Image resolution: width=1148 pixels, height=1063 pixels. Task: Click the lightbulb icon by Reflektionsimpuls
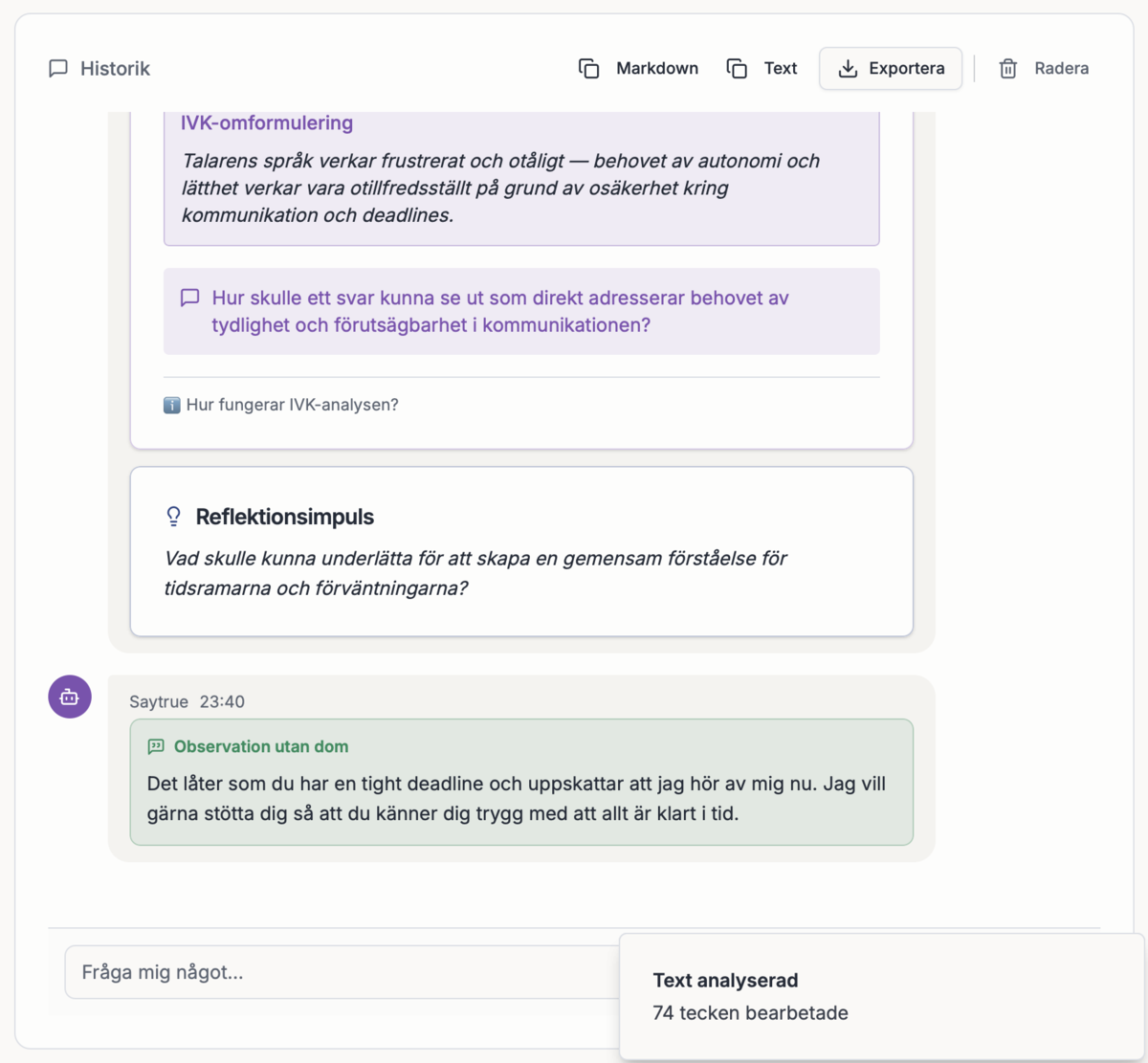click(x=173, y=517)
